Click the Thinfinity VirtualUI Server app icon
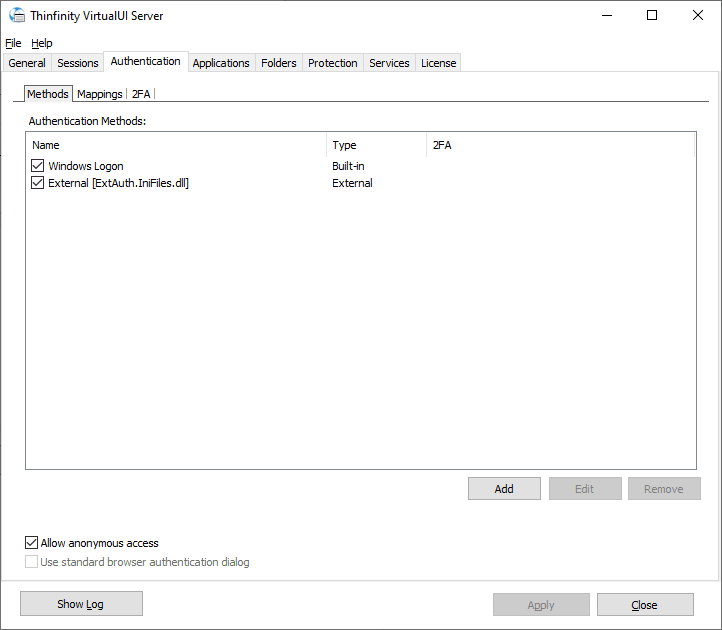The height and width of the screenshot is (630, 722). (17, 15)
